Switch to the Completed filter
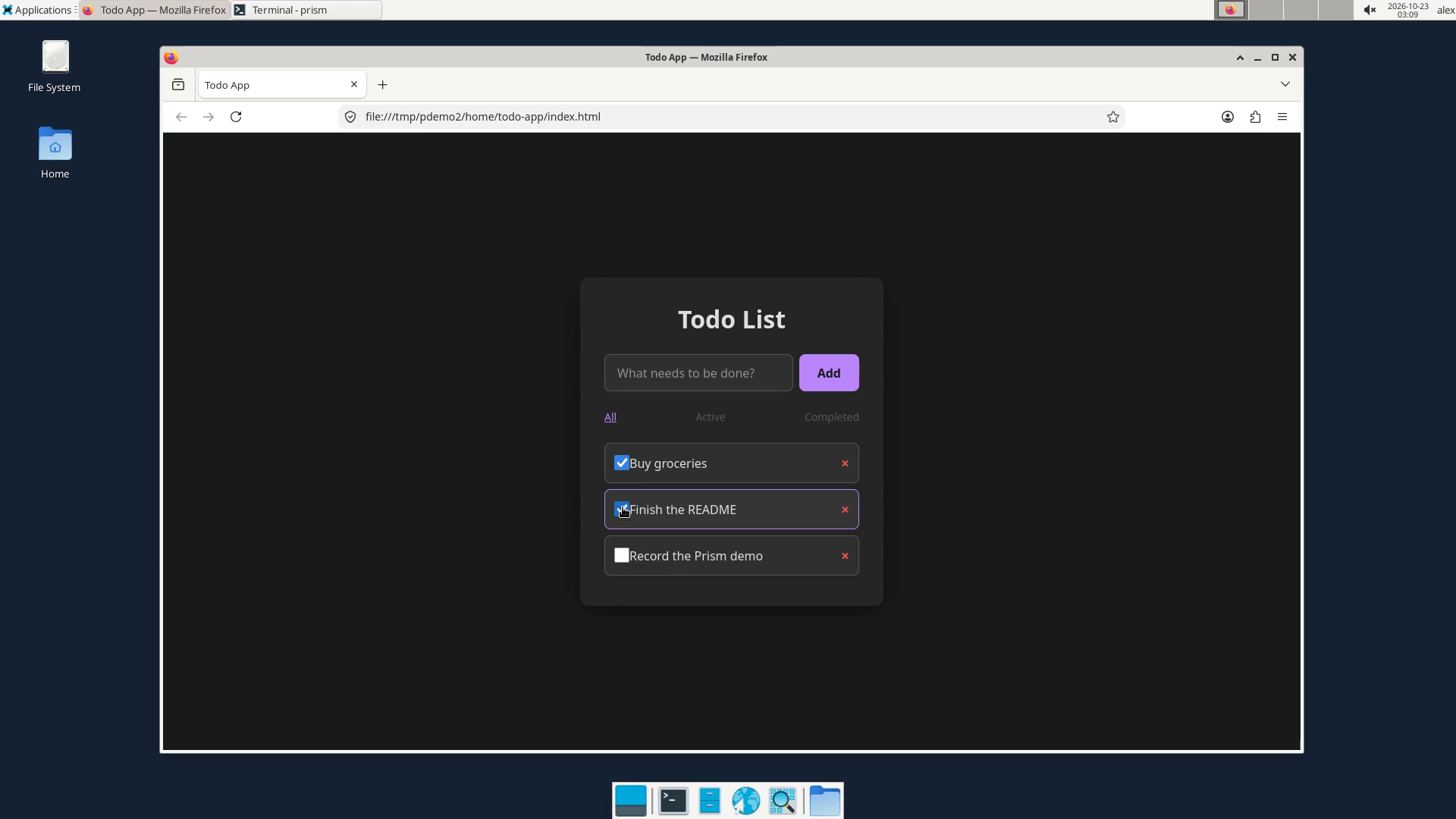Image resolution: width=1456 pixels, height=819 pixels. pyautogui.click(x=832, y=417)
